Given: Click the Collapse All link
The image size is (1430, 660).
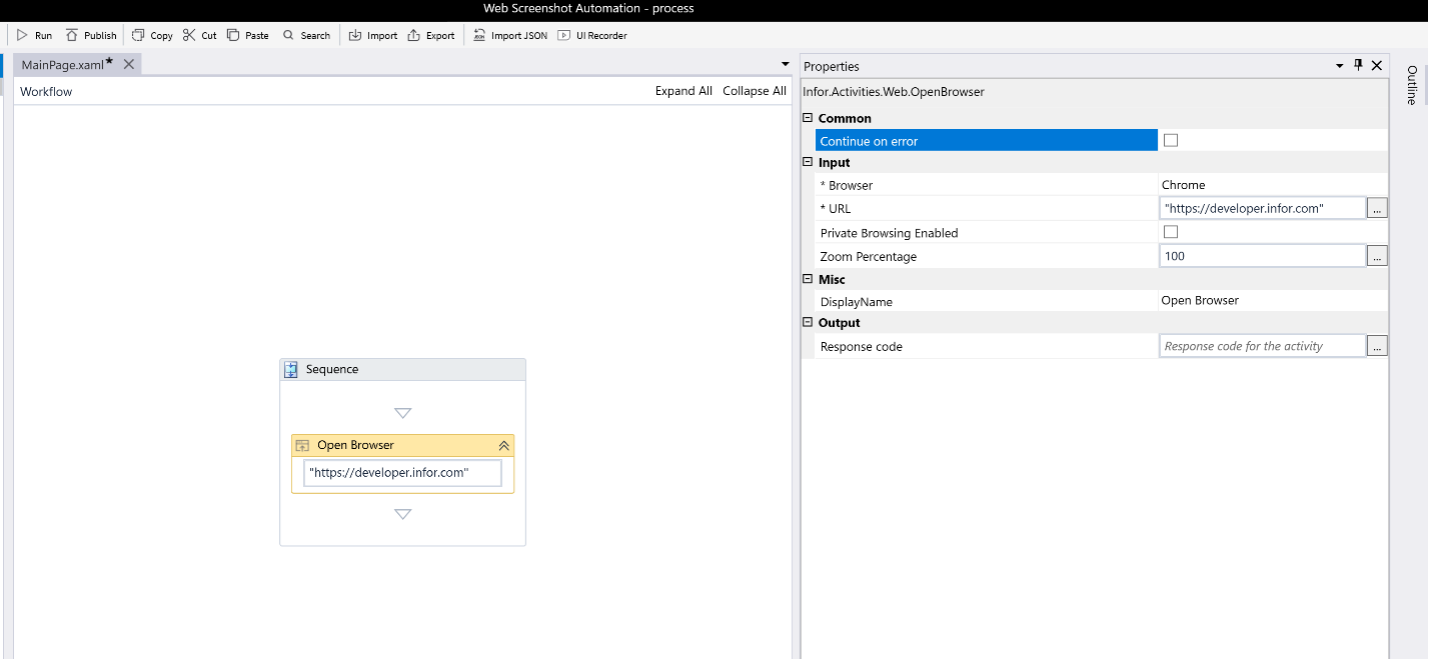Looking at the screenshot, I should [754, 91].
